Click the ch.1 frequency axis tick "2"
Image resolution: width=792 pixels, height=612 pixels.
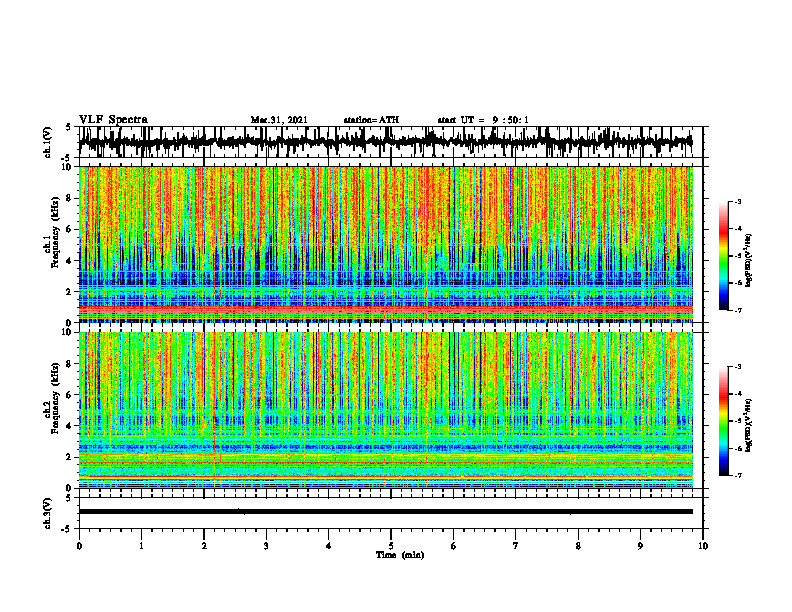pyautogui.click(x=70, y=292)
